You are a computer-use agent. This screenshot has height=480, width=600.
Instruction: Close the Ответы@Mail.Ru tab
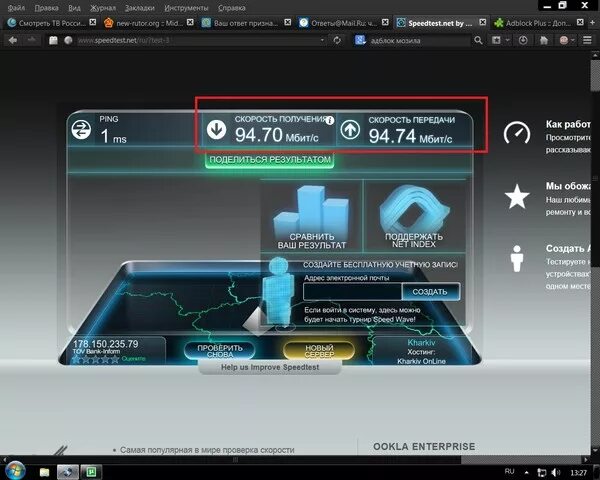click(385, 22)
